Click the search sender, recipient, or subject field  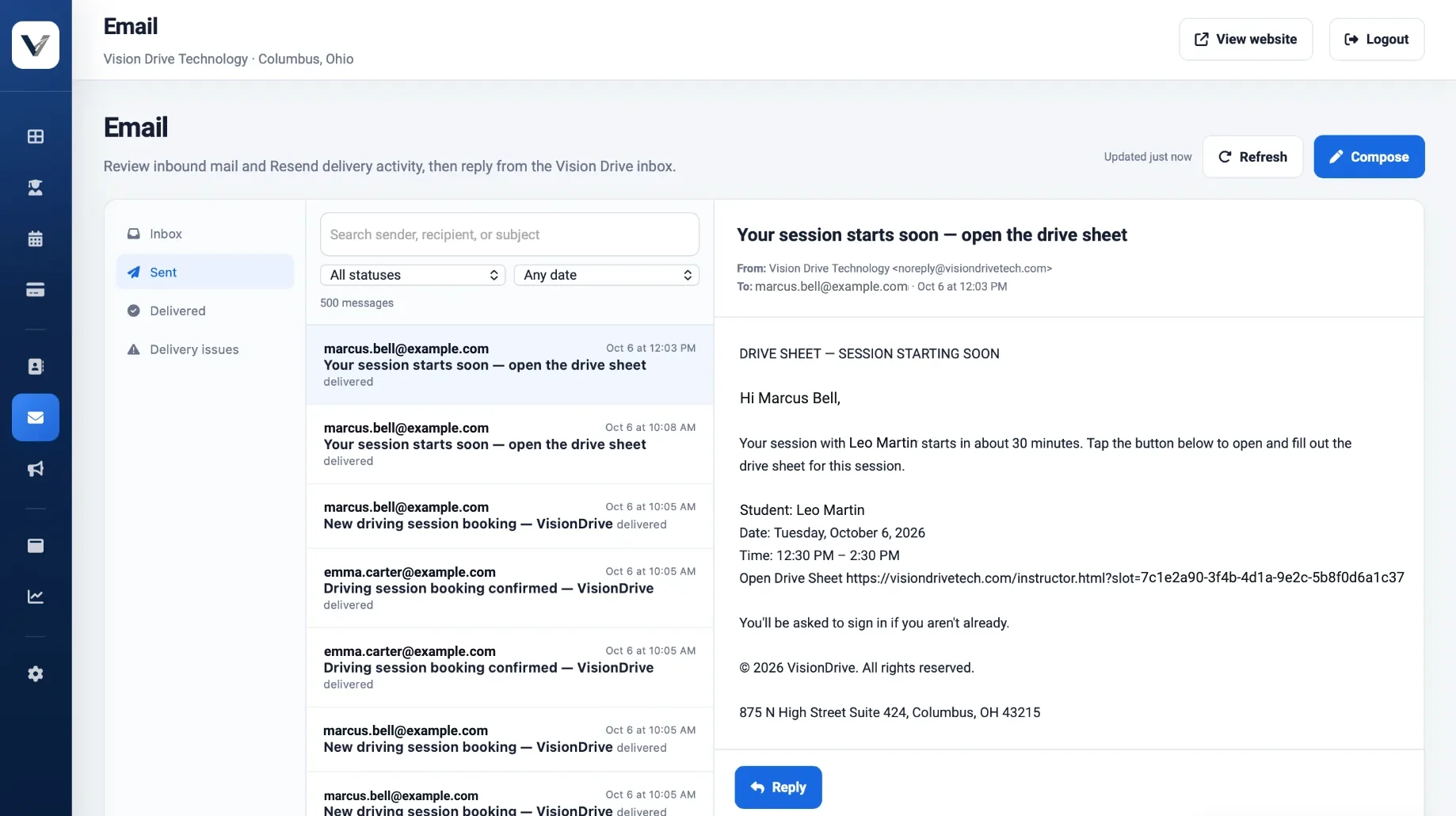(x=509, y=235)
